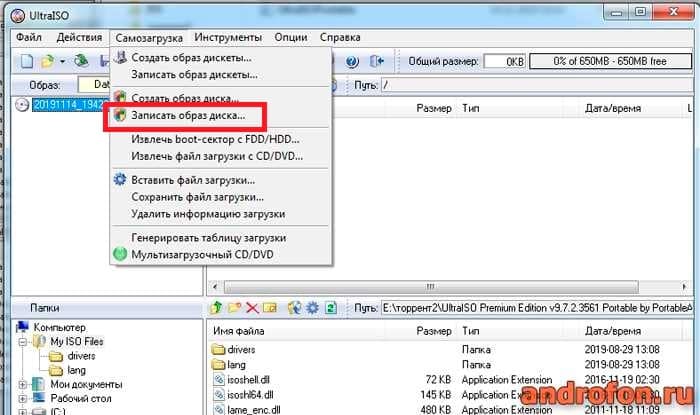Click the blue gear settings icon in local toolbar
Image resolution: width=700 pixels, height=415 pixels.
(312, 308)
